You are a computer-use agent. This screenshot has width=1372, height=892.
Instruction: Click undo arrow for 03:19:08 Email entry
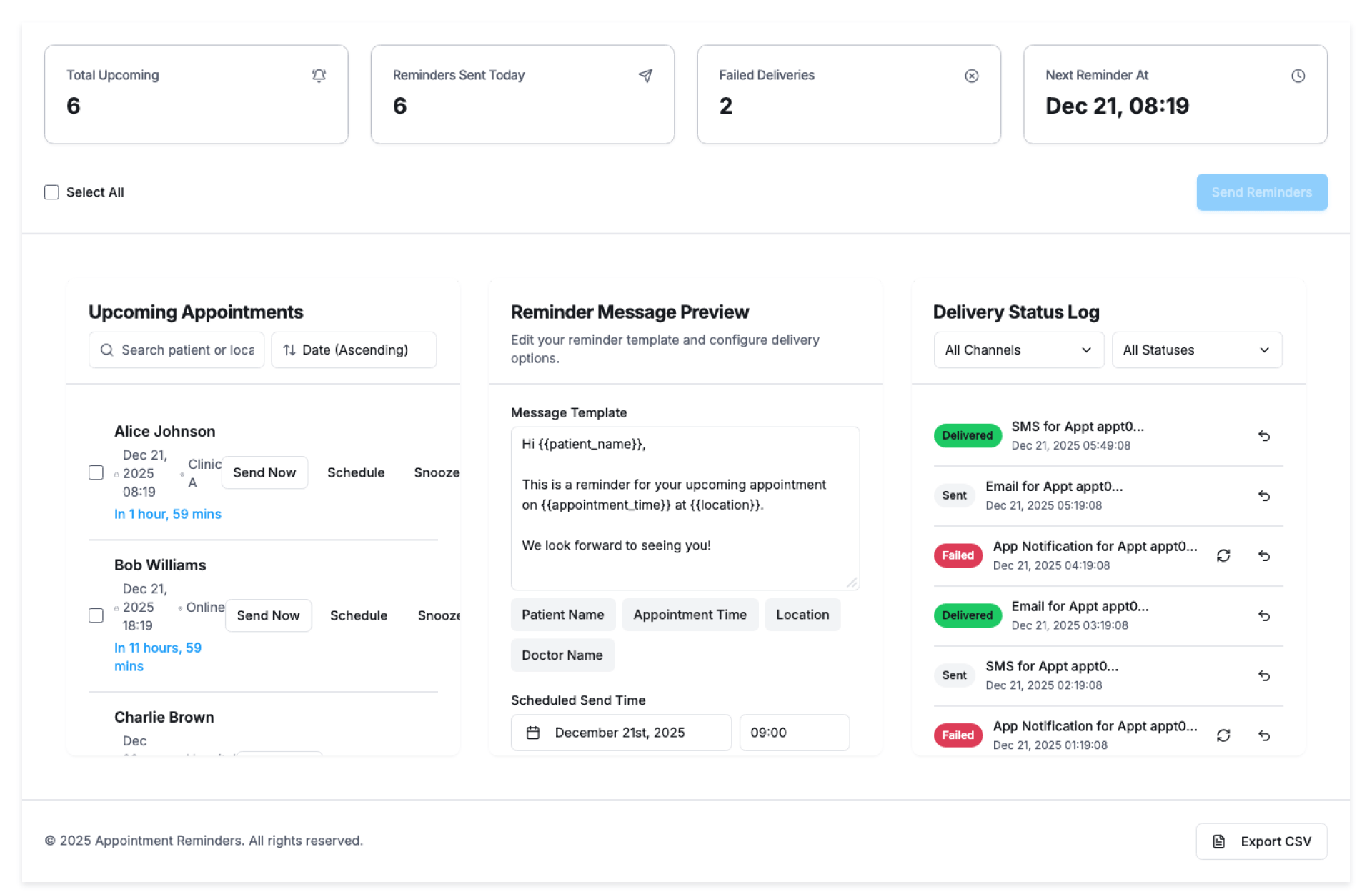tap(1263, 615)
